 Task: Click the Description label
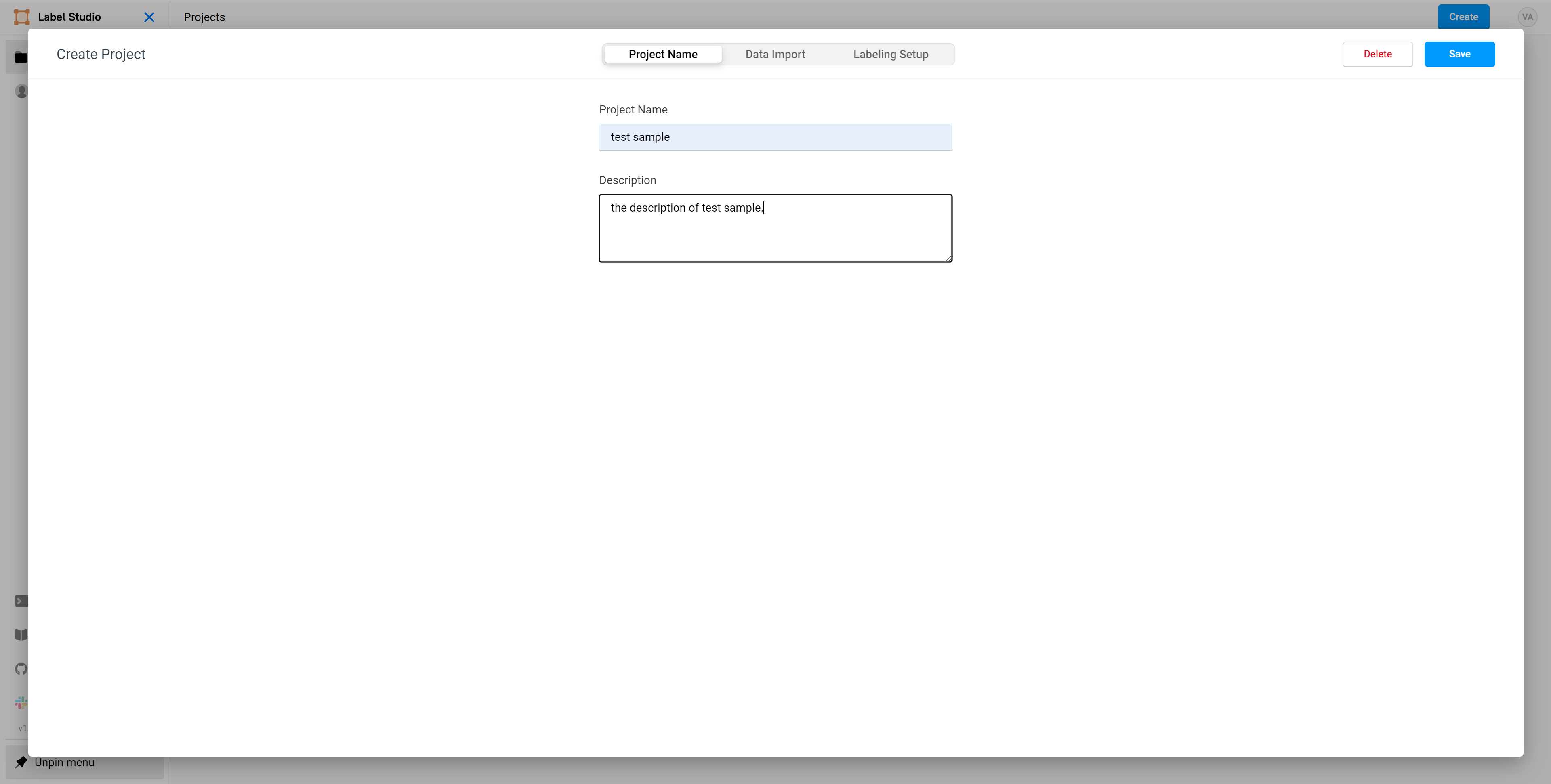click(x=627, y=180)
